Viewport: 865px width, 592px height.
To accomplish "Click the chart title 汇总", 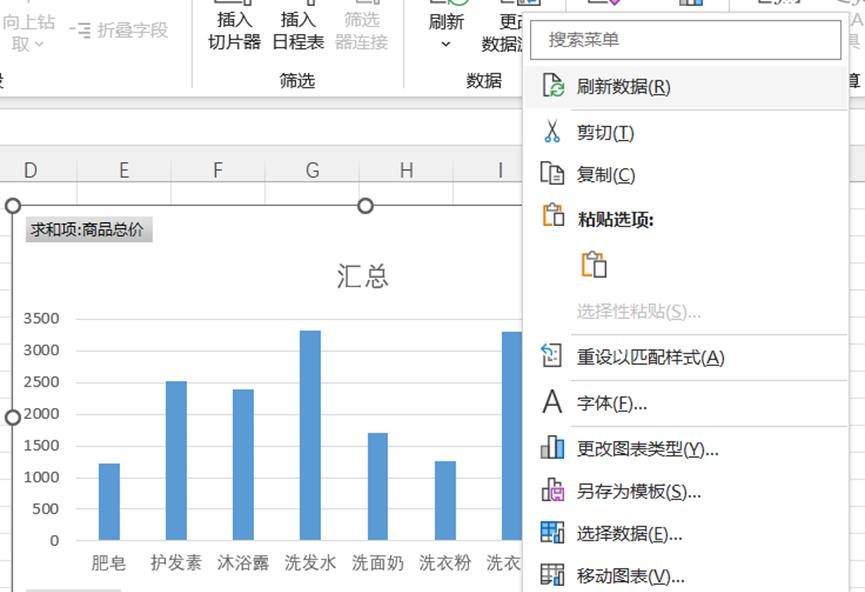I will pyautogui.click(x=363, y=275).
